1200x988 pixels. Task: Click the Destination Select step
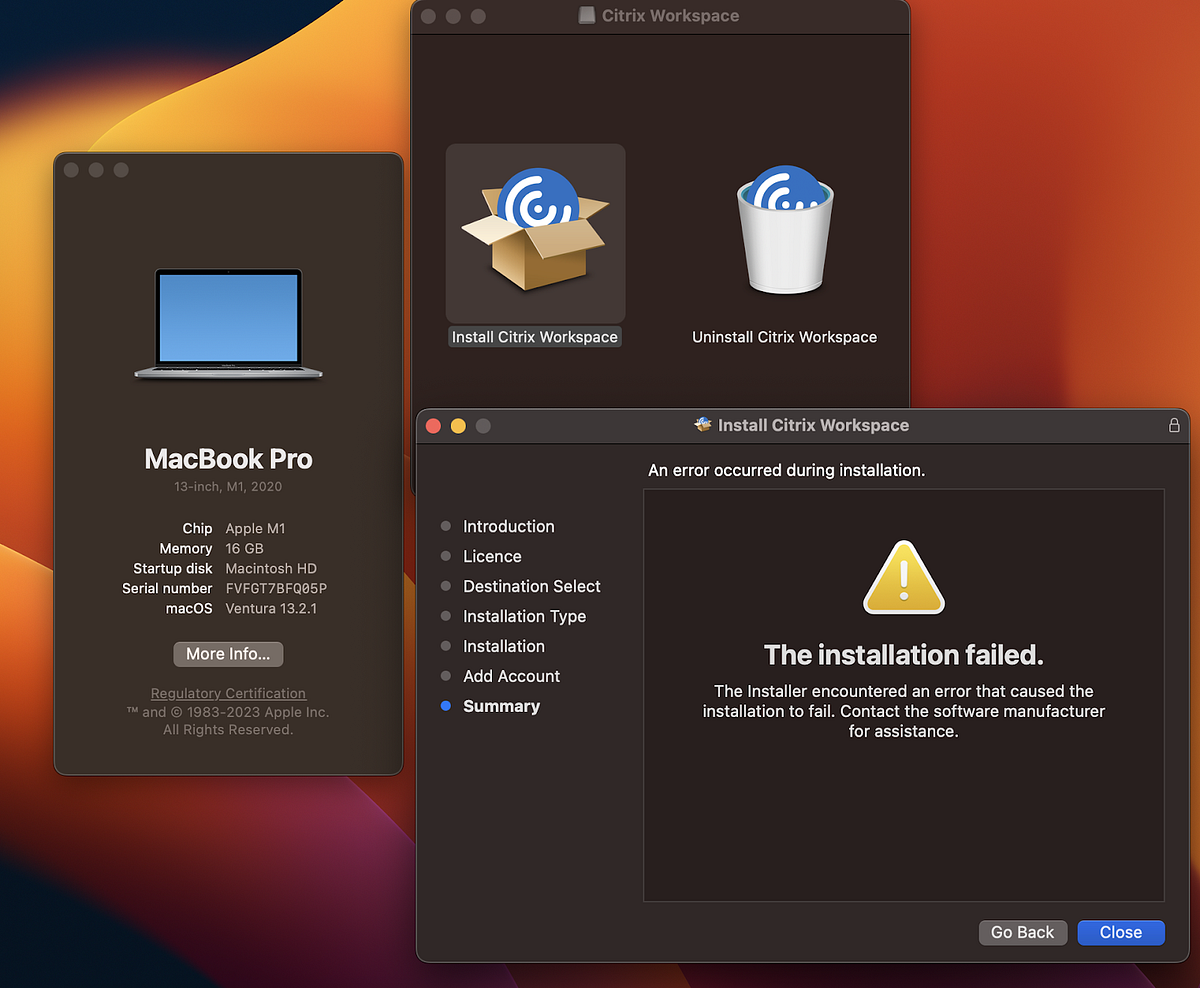point(531,586)
